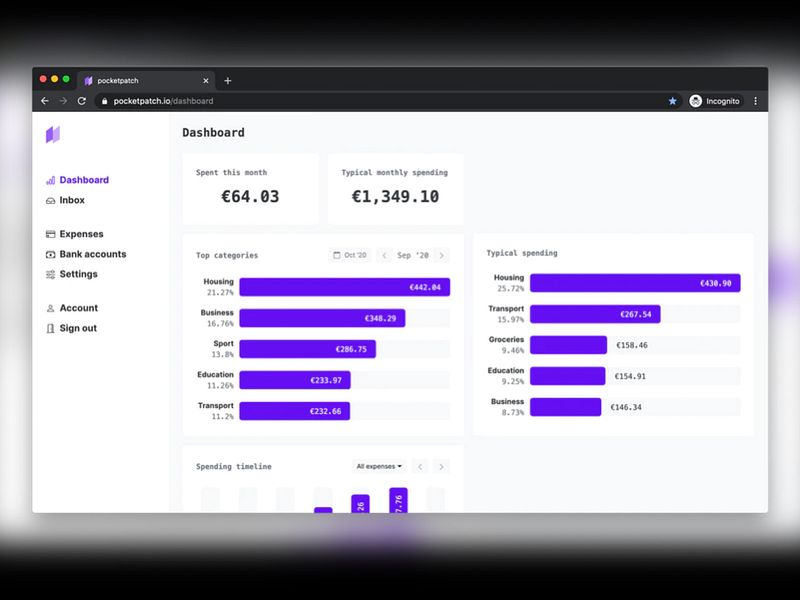Click the Top categories heading
The image size is (800, 600).
coord(227,255)
